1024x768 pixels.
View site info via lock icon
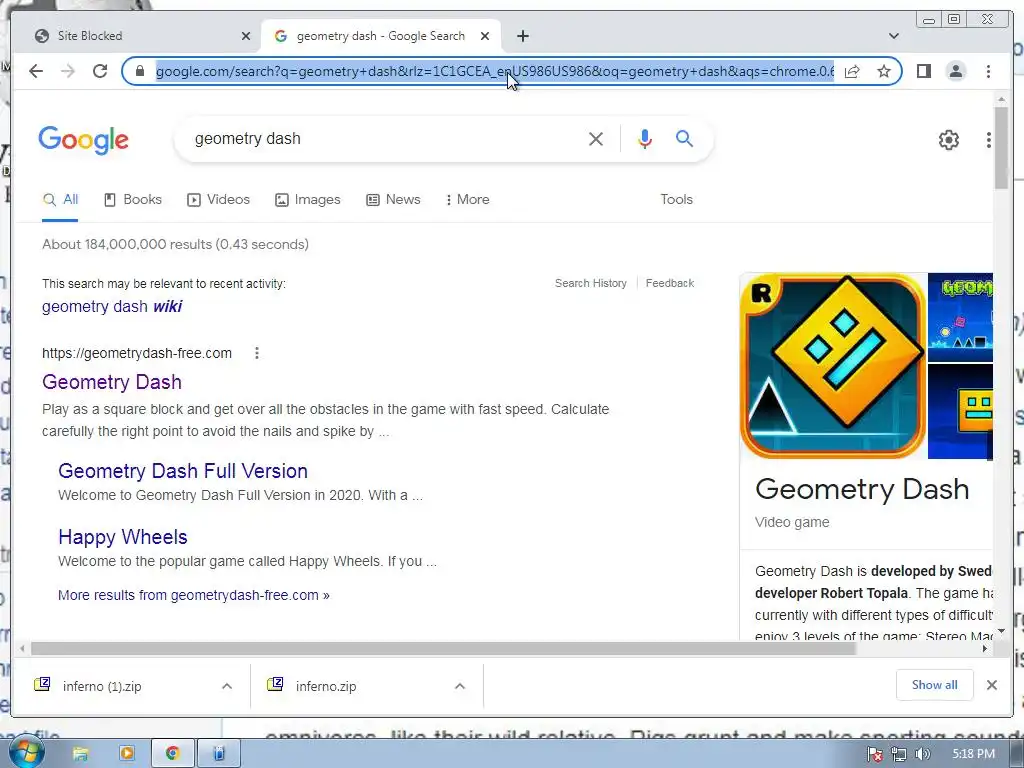pyautogui.click(x=139, y=71)
